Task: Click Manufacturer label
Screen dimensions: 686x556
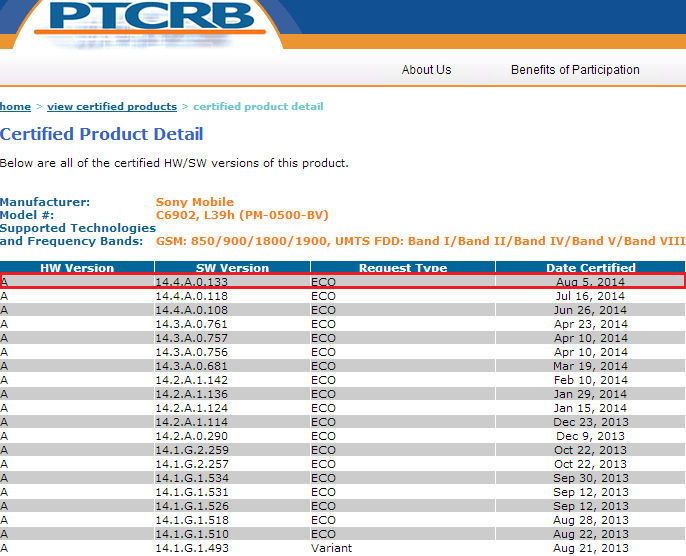Action: click(x=45, y=202)
